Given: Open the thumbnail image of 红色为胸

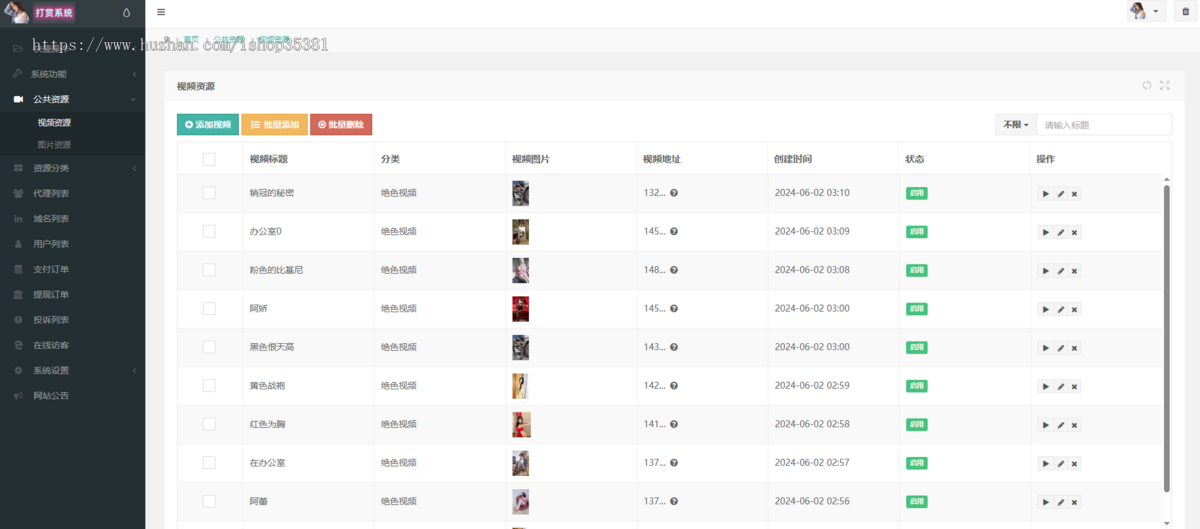Looking at the screenshot, I should click(521, 424).
